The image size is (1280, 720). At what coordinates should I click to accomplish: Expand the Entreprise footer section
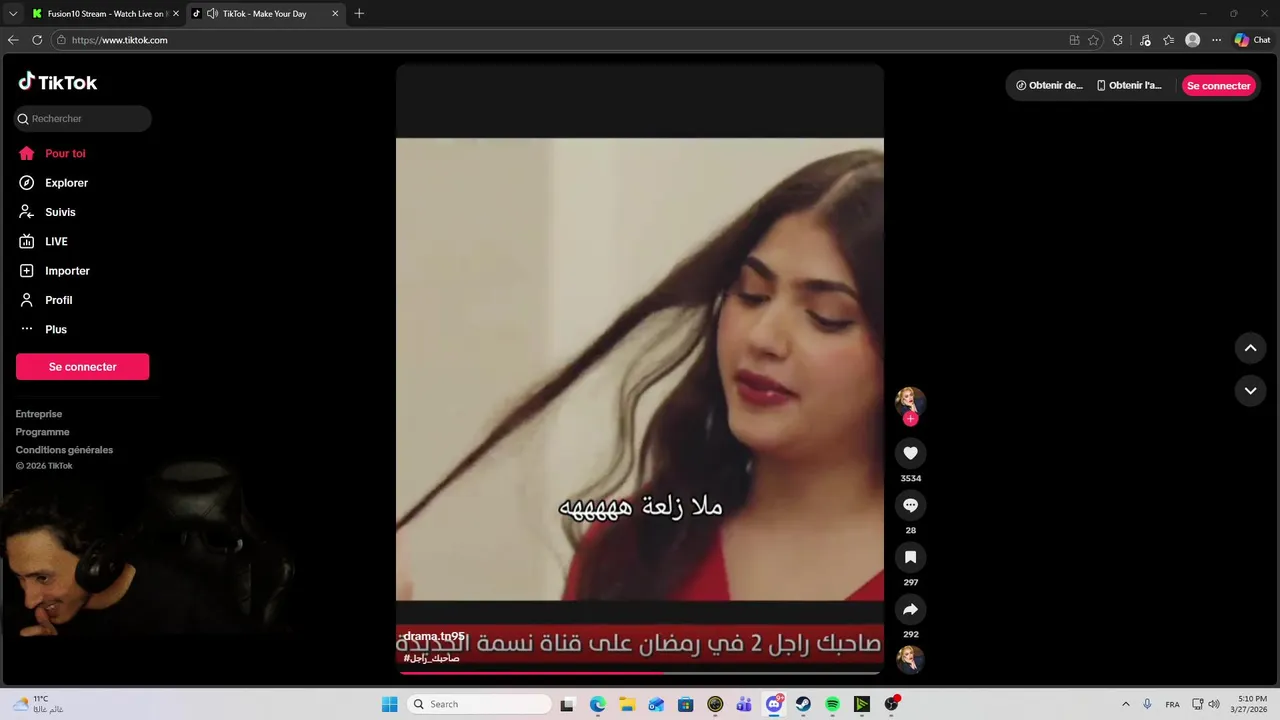(x=39, y=414)
